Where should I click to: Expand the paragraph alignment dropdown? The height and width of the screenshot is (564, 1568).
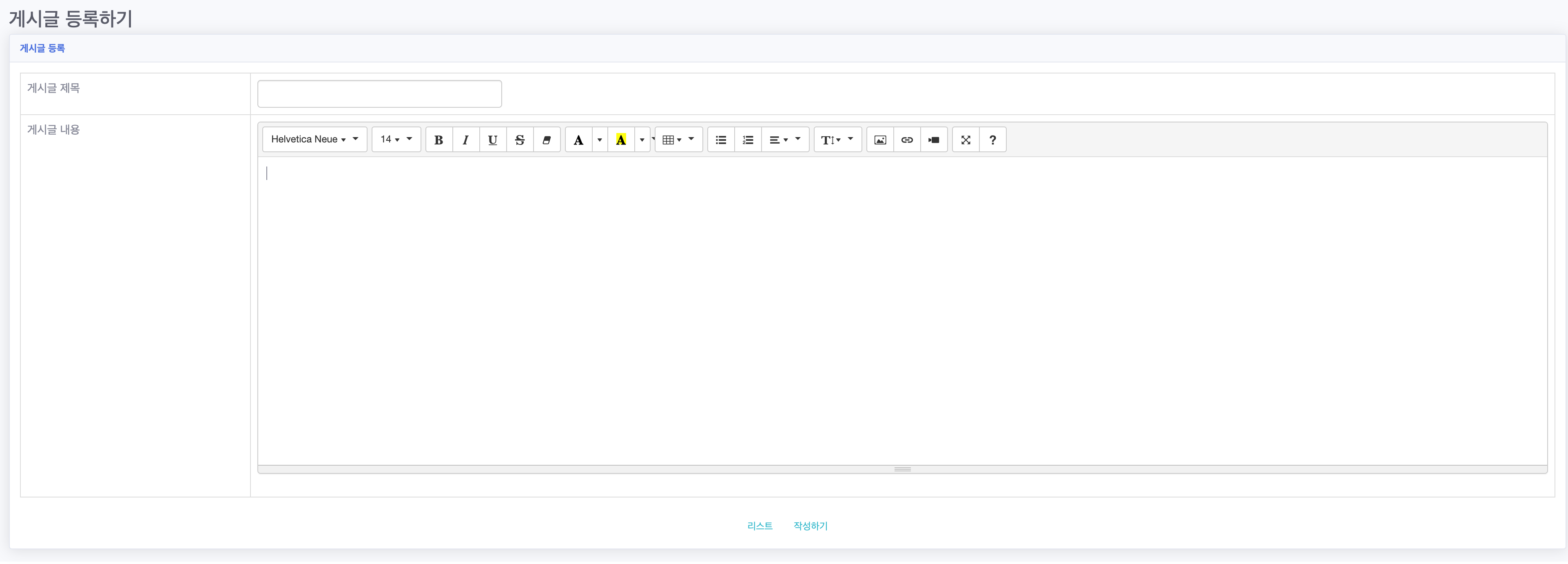click(x=784, y=140)
